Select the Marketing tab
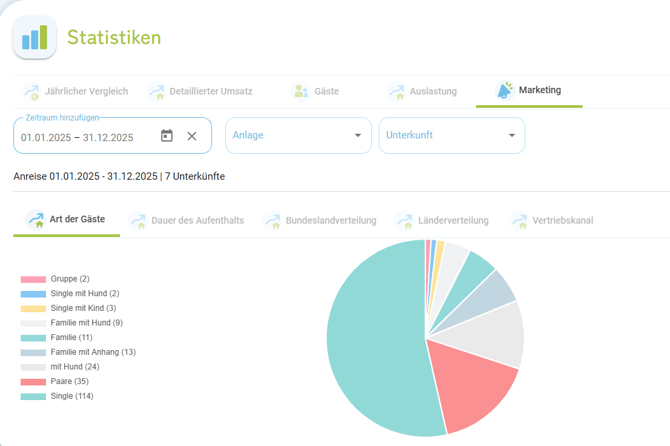This screenshot has height=446, width=670. [x=529, y=90]
